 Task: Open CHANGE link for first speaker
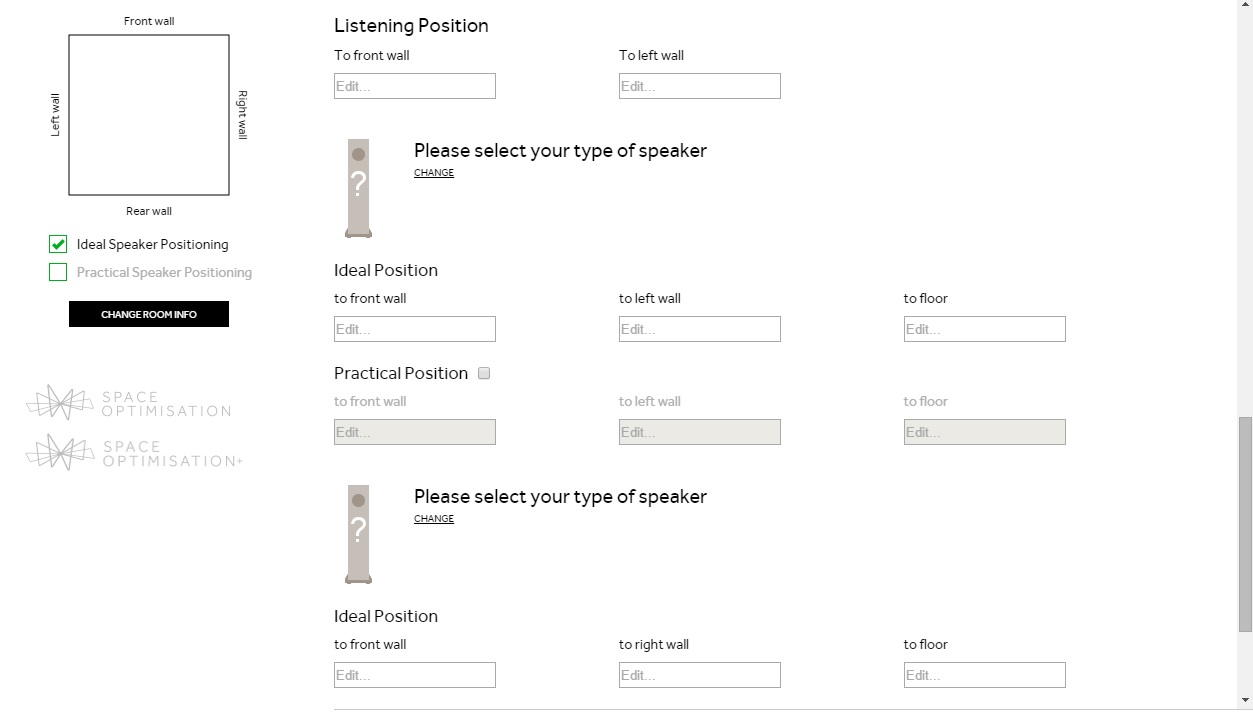[x=434, y=173]
